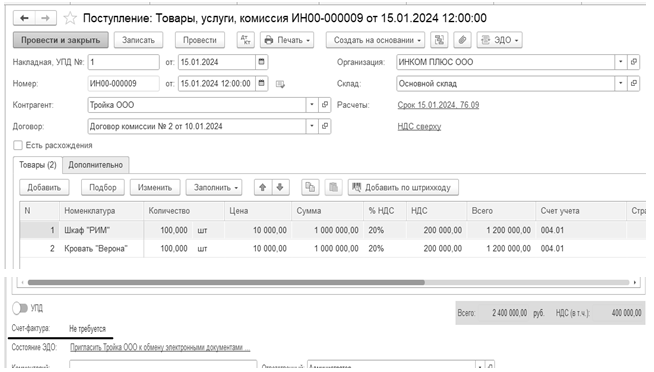
Task: Open НДС сверху link
Action: [419, 126]
